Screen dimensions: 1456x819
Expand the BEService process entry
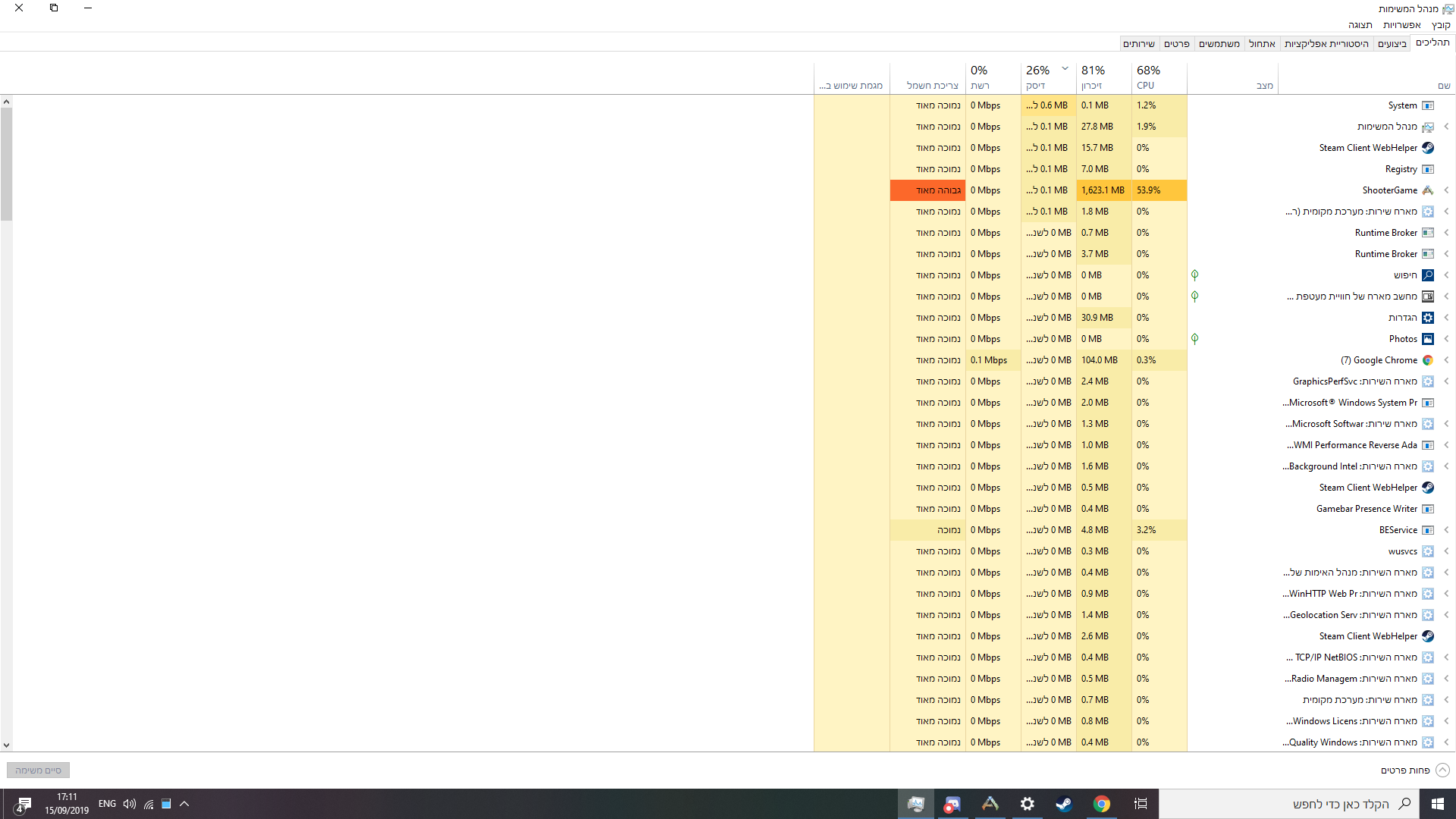coord(1446,530)
